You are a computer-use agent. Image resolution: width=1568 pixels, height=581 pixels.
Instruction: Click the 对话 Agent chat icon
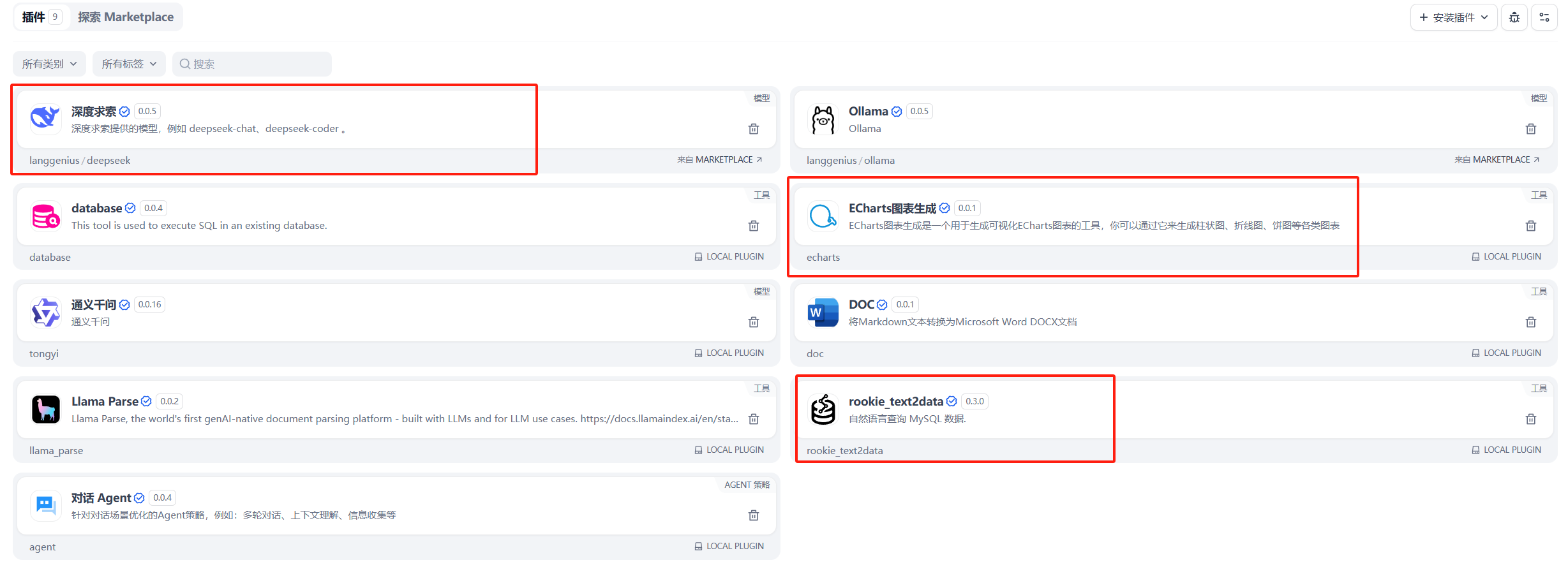click(x=45, y=505)
